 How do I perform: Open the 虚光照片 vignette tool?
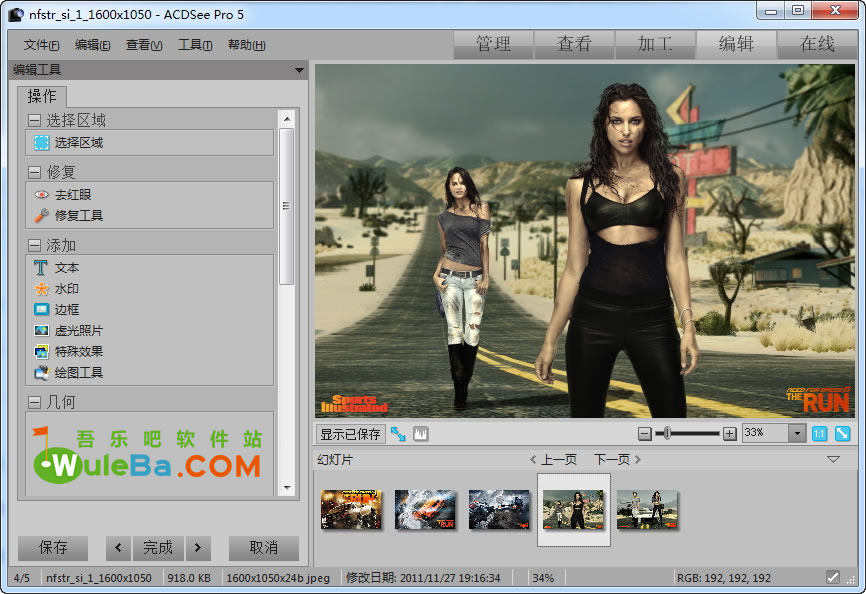point(68,331)
